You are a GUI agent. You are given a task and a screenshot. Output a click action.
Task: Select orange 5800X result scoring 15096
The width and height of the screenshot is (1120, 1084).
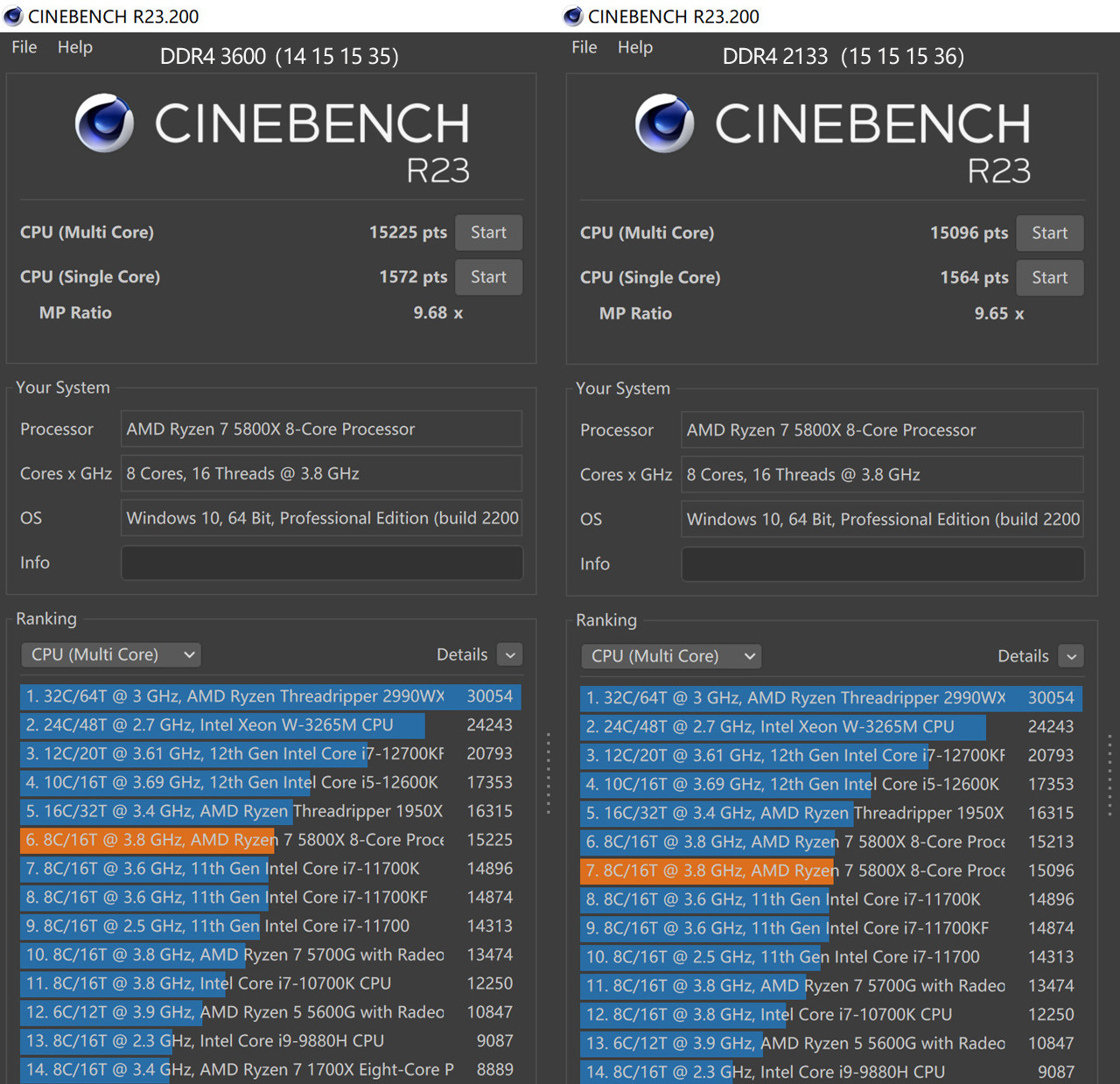(x=794, y=871)
